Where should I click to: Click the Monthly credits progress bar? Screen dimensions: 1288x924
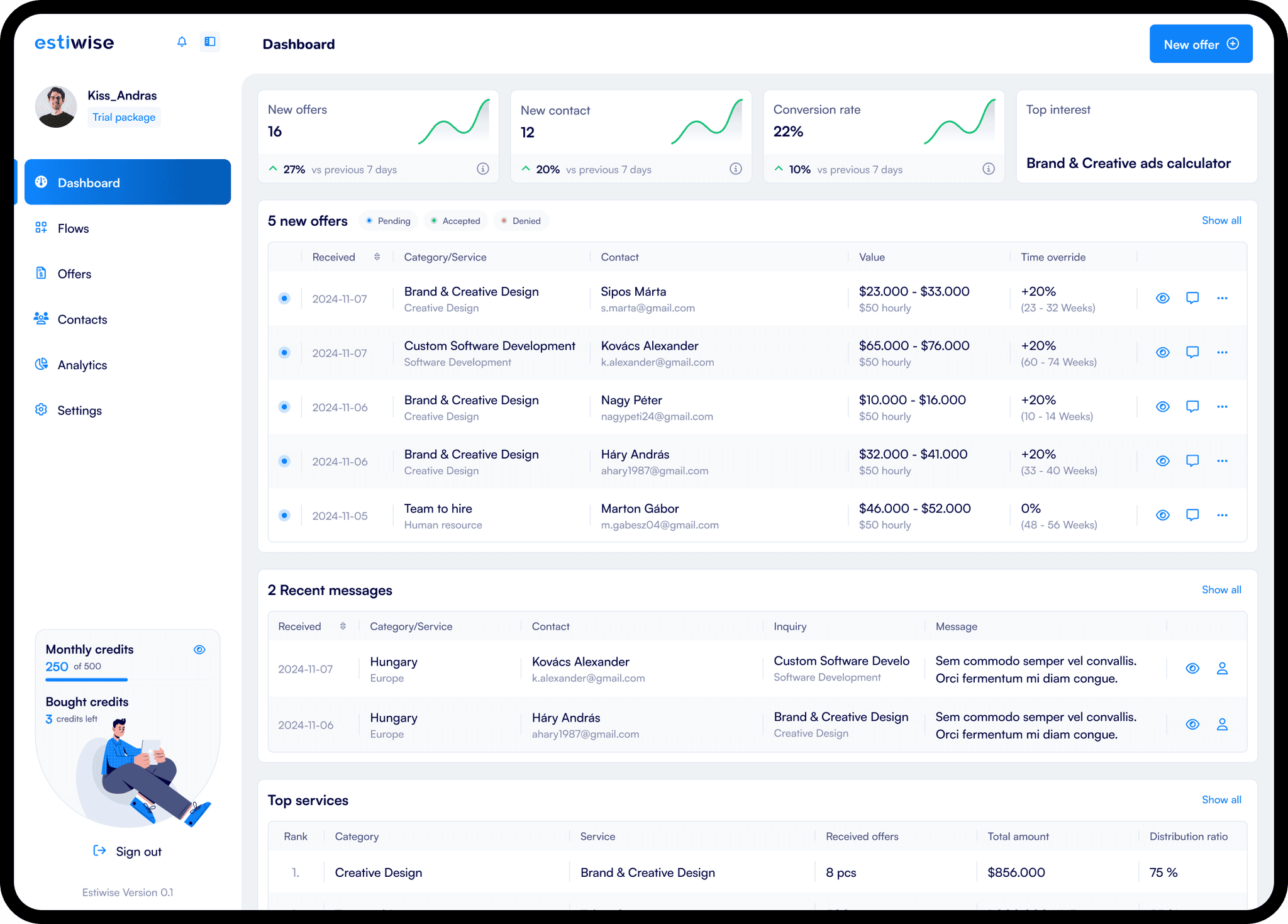click(x=87, y=680)
